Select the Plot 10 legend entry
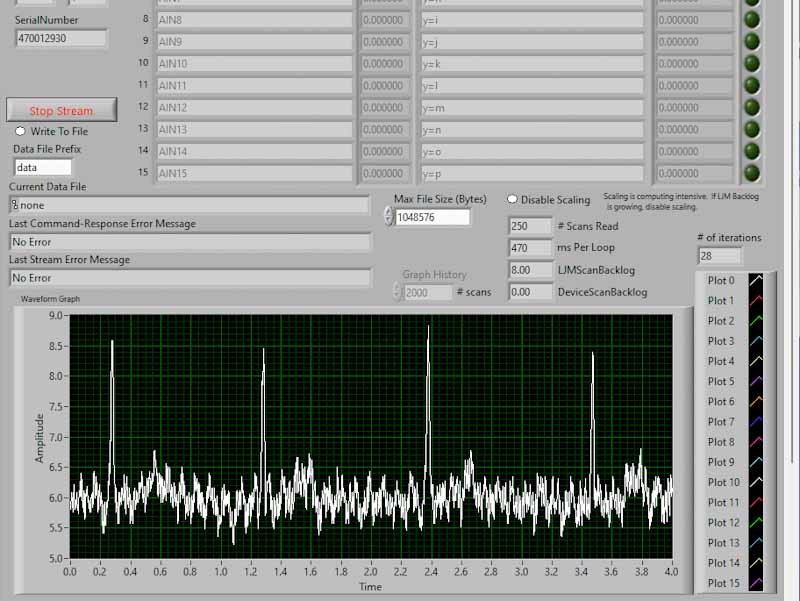 click(724, 482)
